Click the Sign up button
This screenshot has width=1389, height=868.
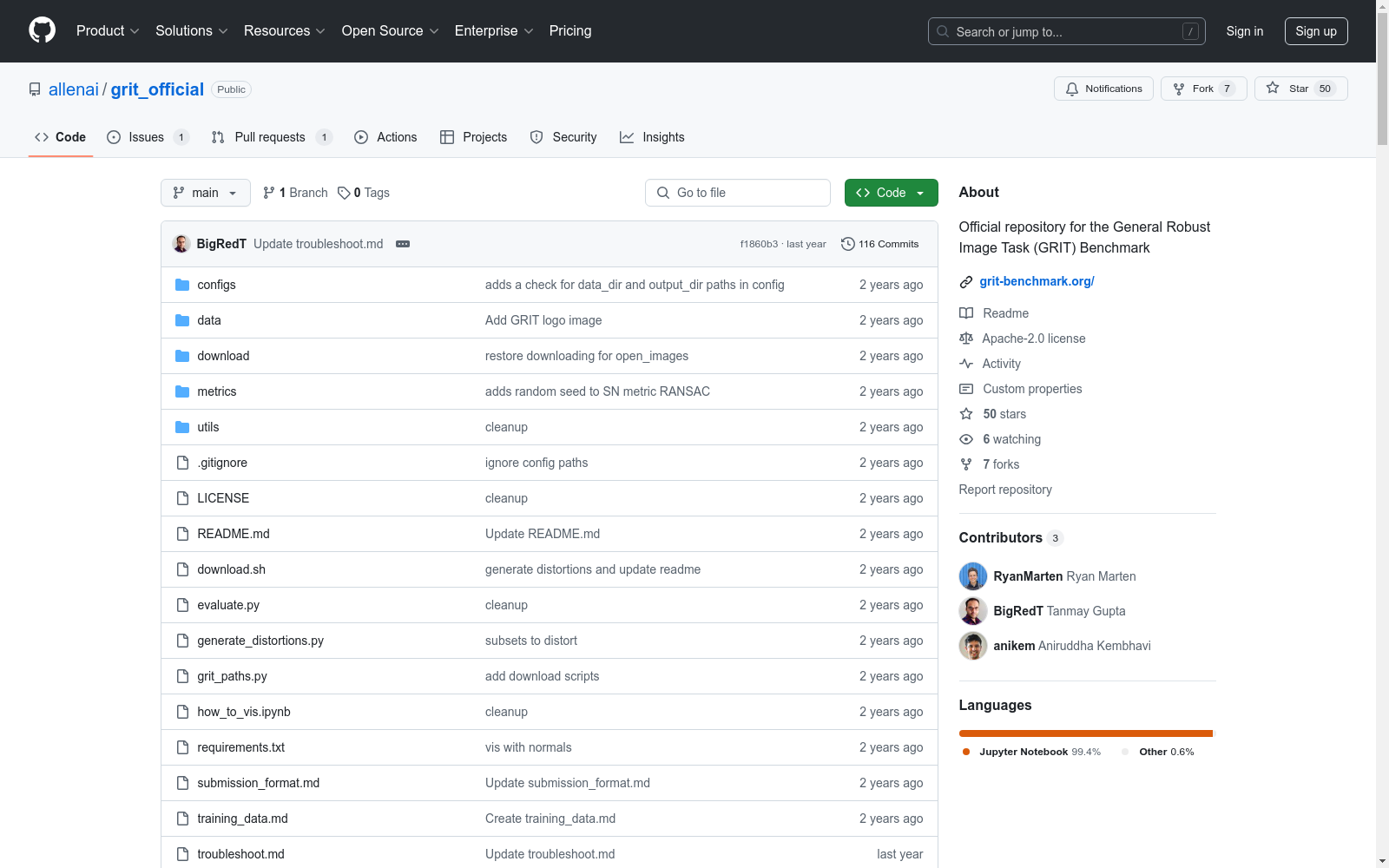[1316, 31]
